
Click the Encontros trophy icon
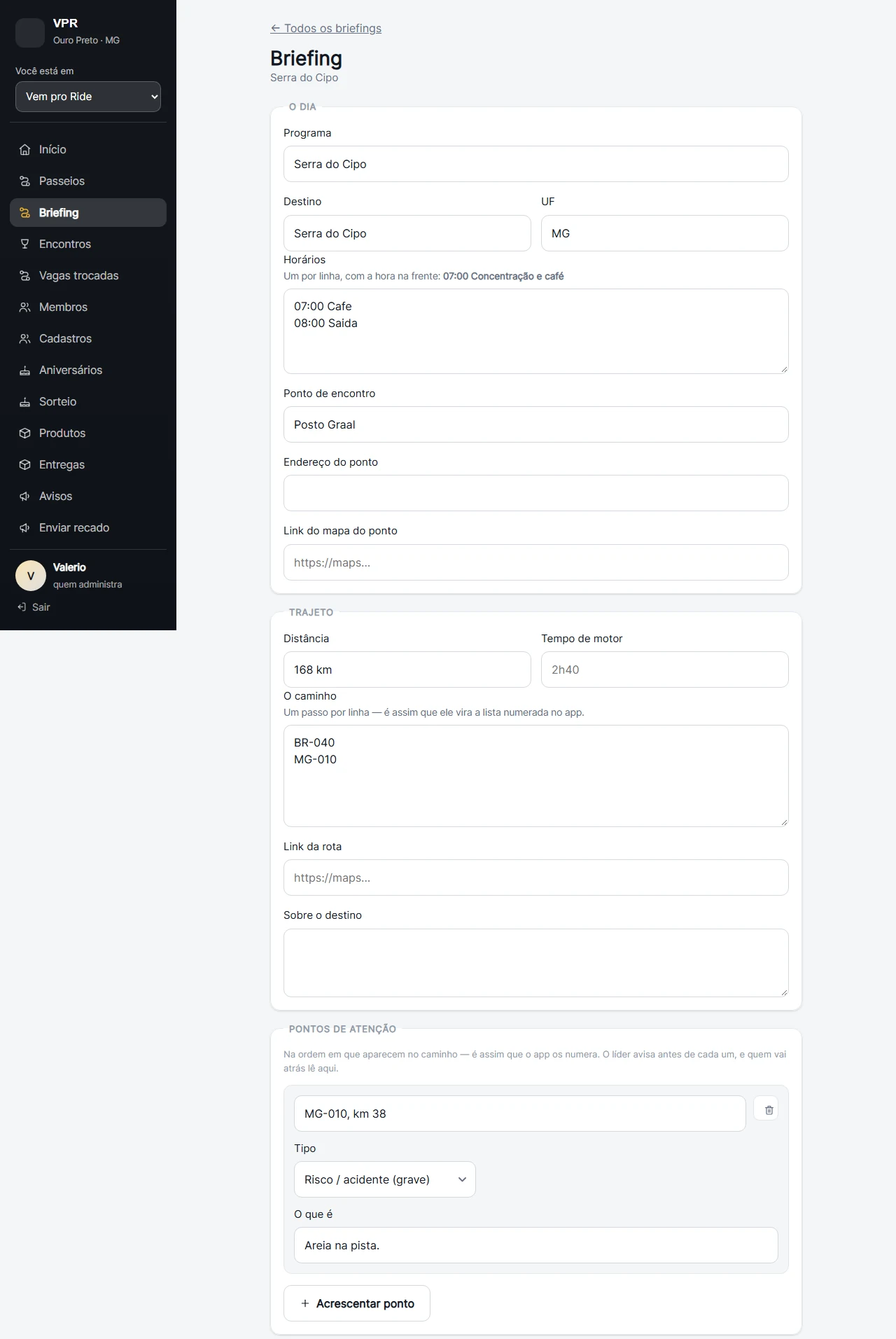point(24,244)
